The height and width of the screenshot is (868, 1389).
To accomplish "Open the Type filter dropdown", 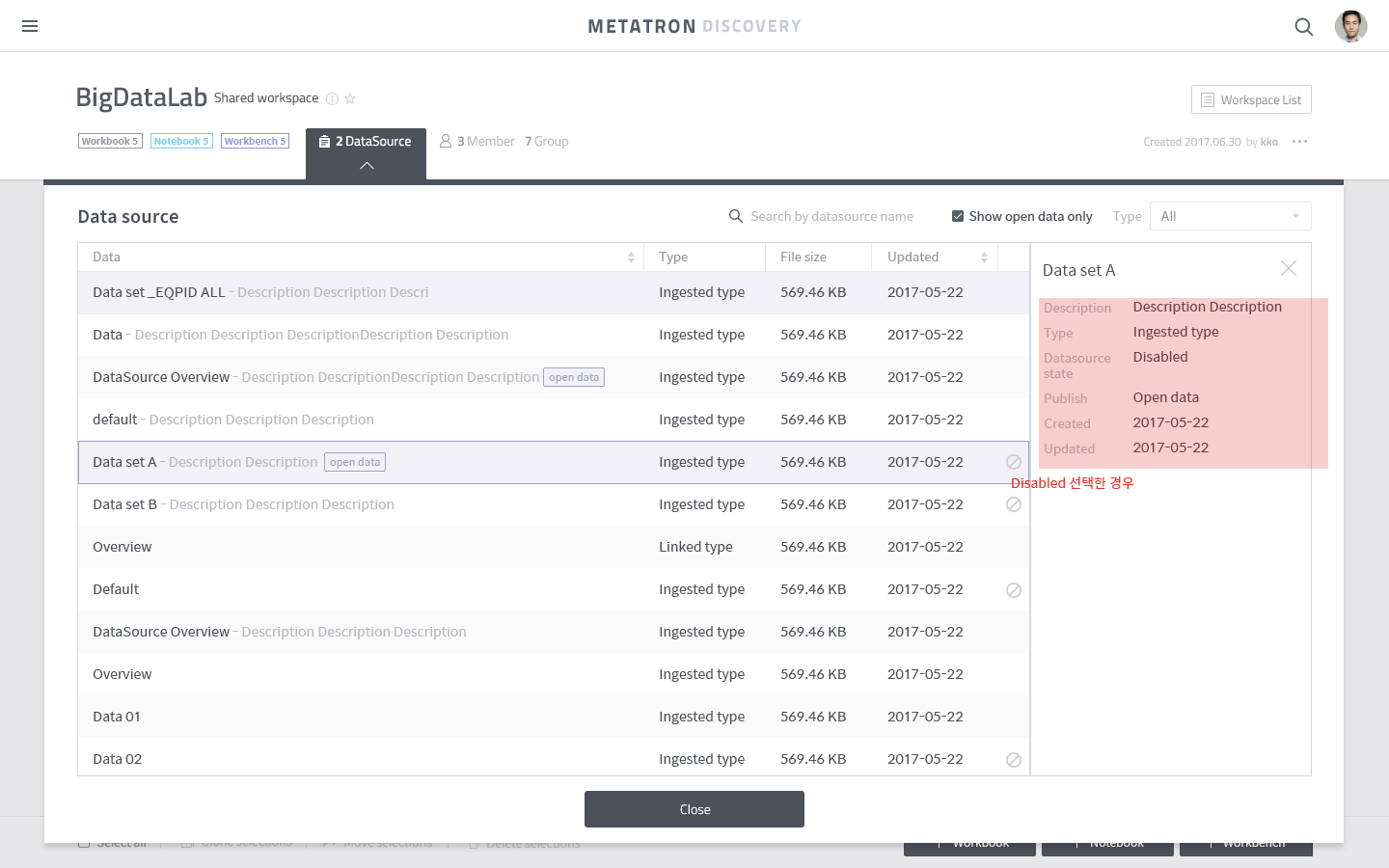I will click(1230, 216).
